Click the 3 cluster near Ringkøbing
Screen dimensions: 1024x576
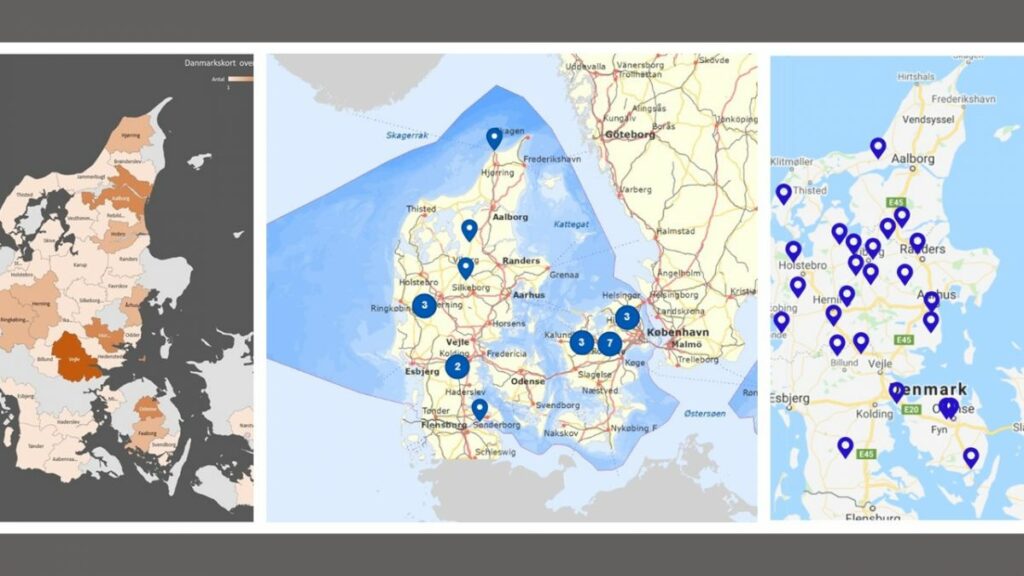[x=425, y=304]
